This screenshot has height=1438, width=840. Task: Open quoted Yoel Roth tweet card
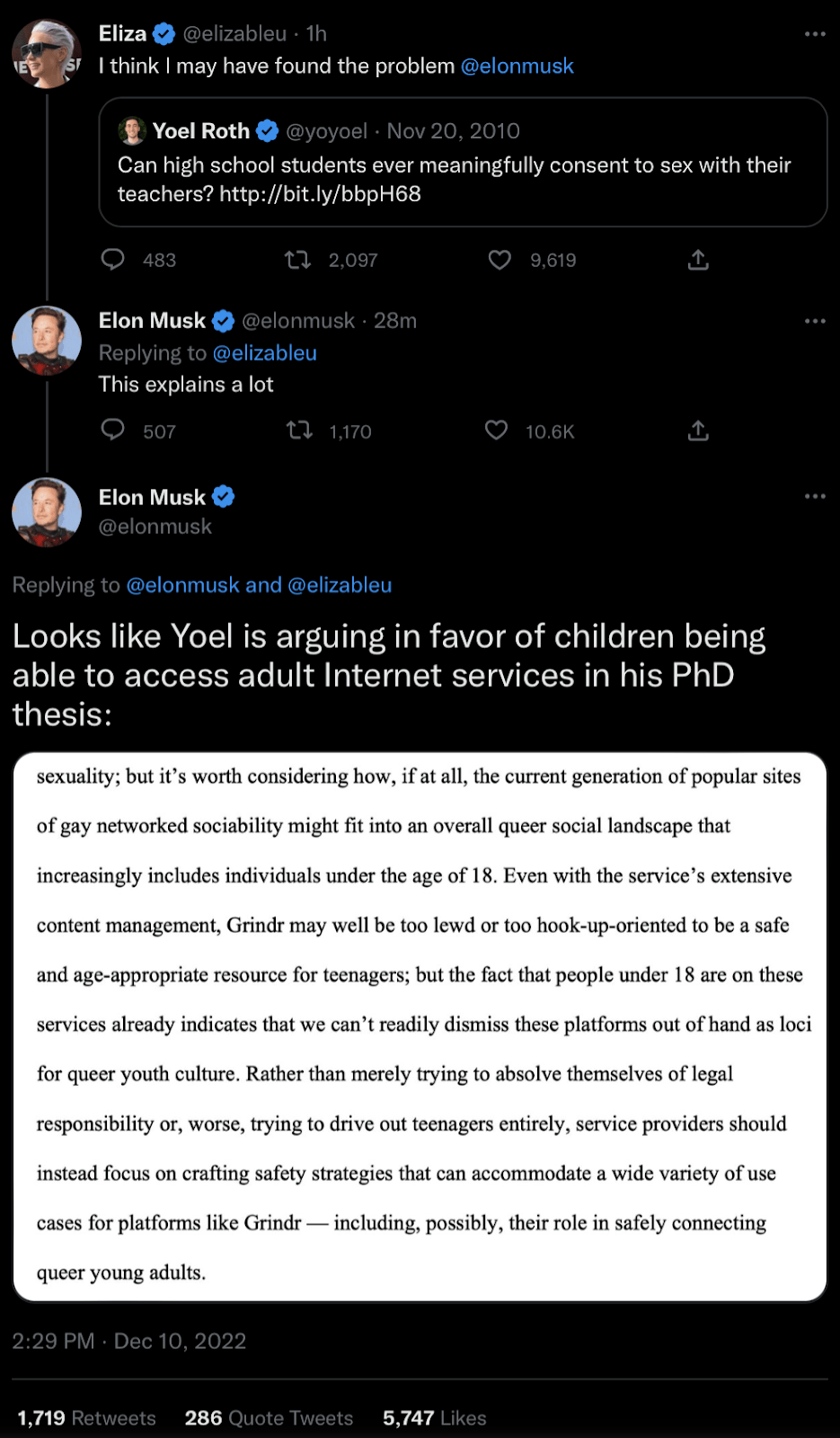point(463,162)
